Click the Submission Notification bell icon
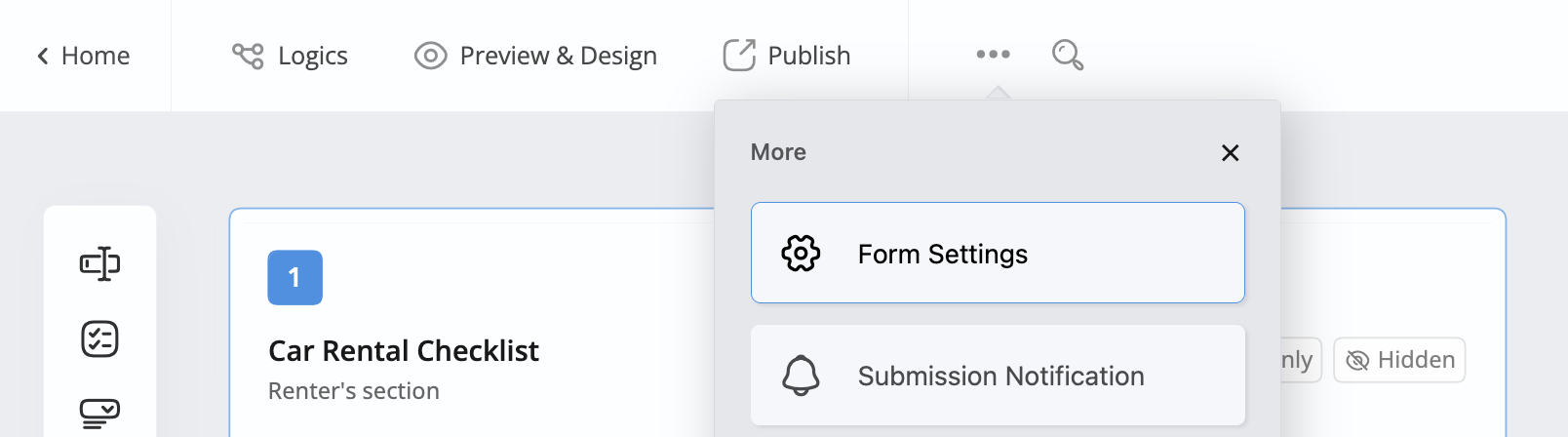The image size is (1568, 437). click(x=801, y=376)
